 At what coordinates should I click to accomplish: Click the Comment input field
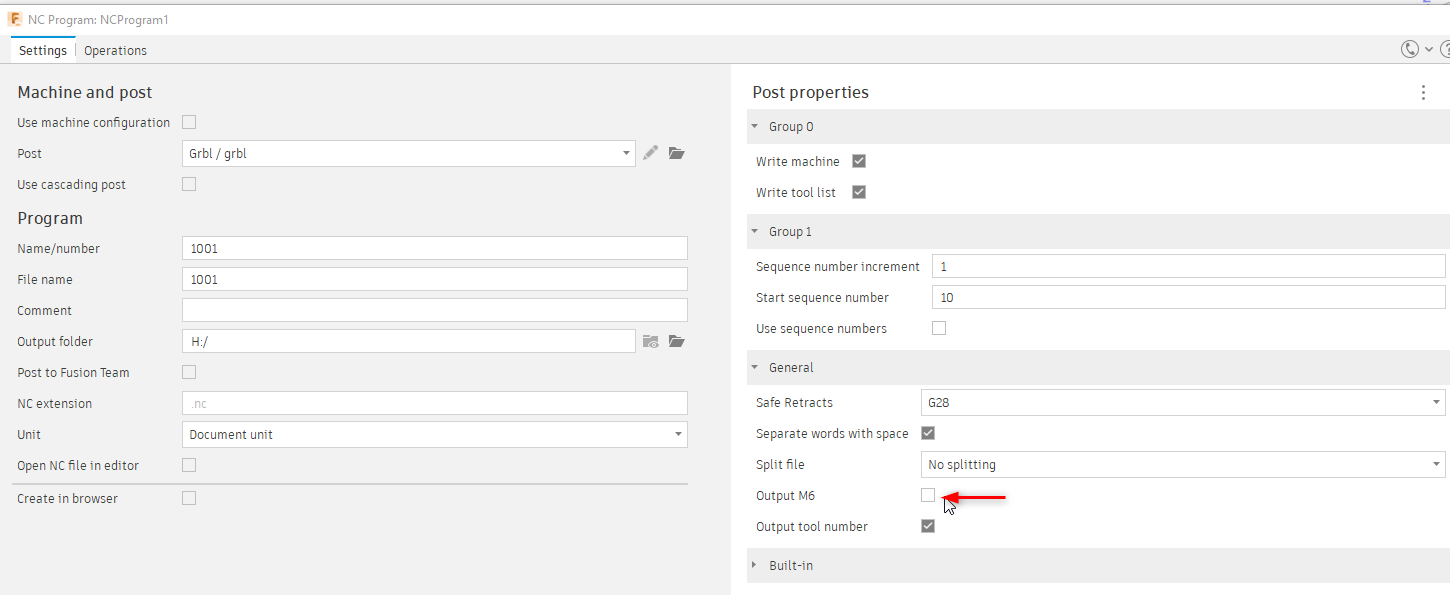click(x=435, y=310)
